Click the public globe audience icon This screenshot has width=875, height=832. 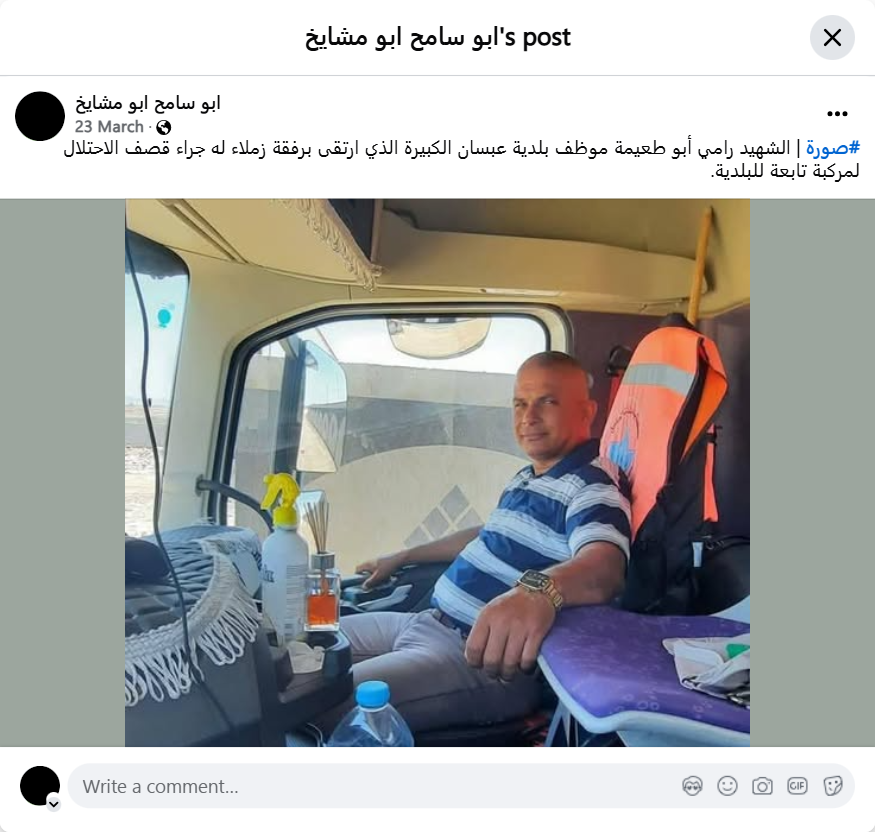click(164, 128)
